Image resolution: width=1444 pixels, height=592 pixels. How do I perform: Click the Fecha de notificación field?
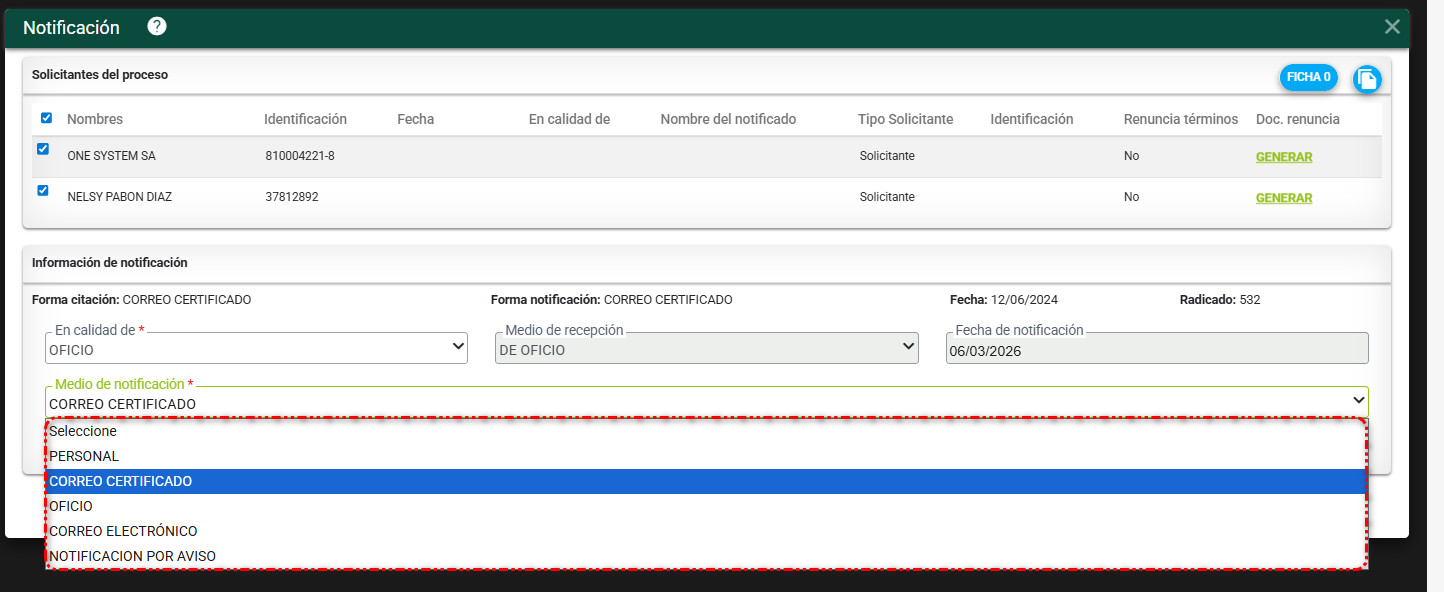(x=1156, y=351)
